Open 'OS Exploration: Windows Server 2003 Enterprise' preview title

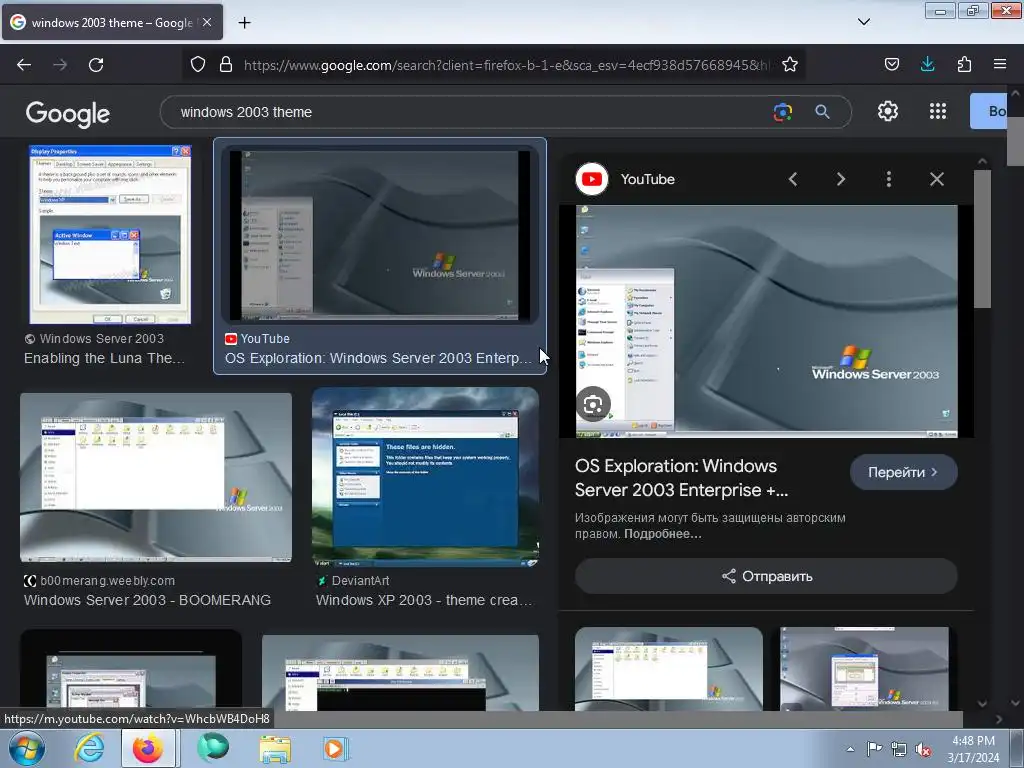coord(681,478)
